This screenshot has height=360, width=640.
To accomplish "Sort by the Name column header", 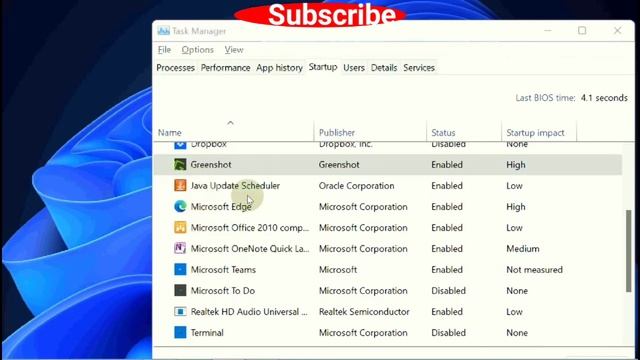I will (x=170, y=133).
